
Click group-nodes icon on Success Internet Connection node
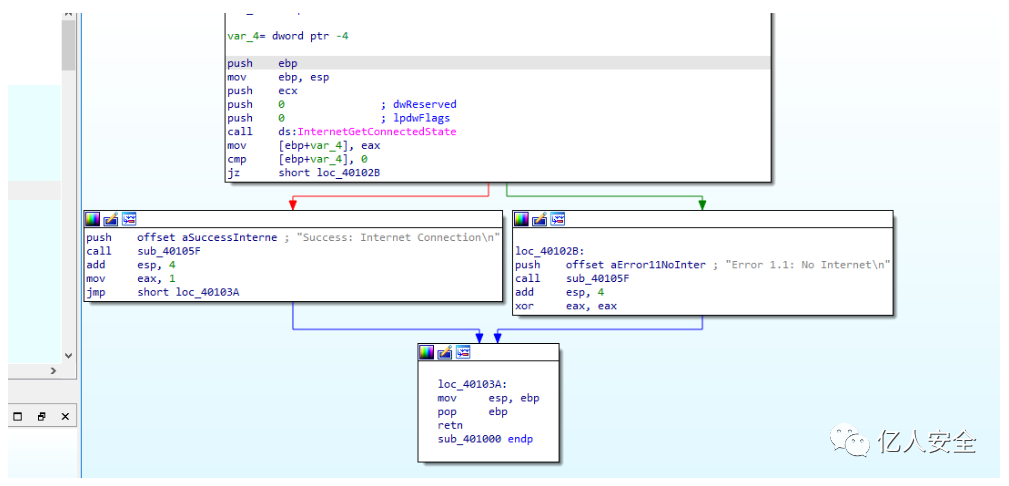coord(129,219)
